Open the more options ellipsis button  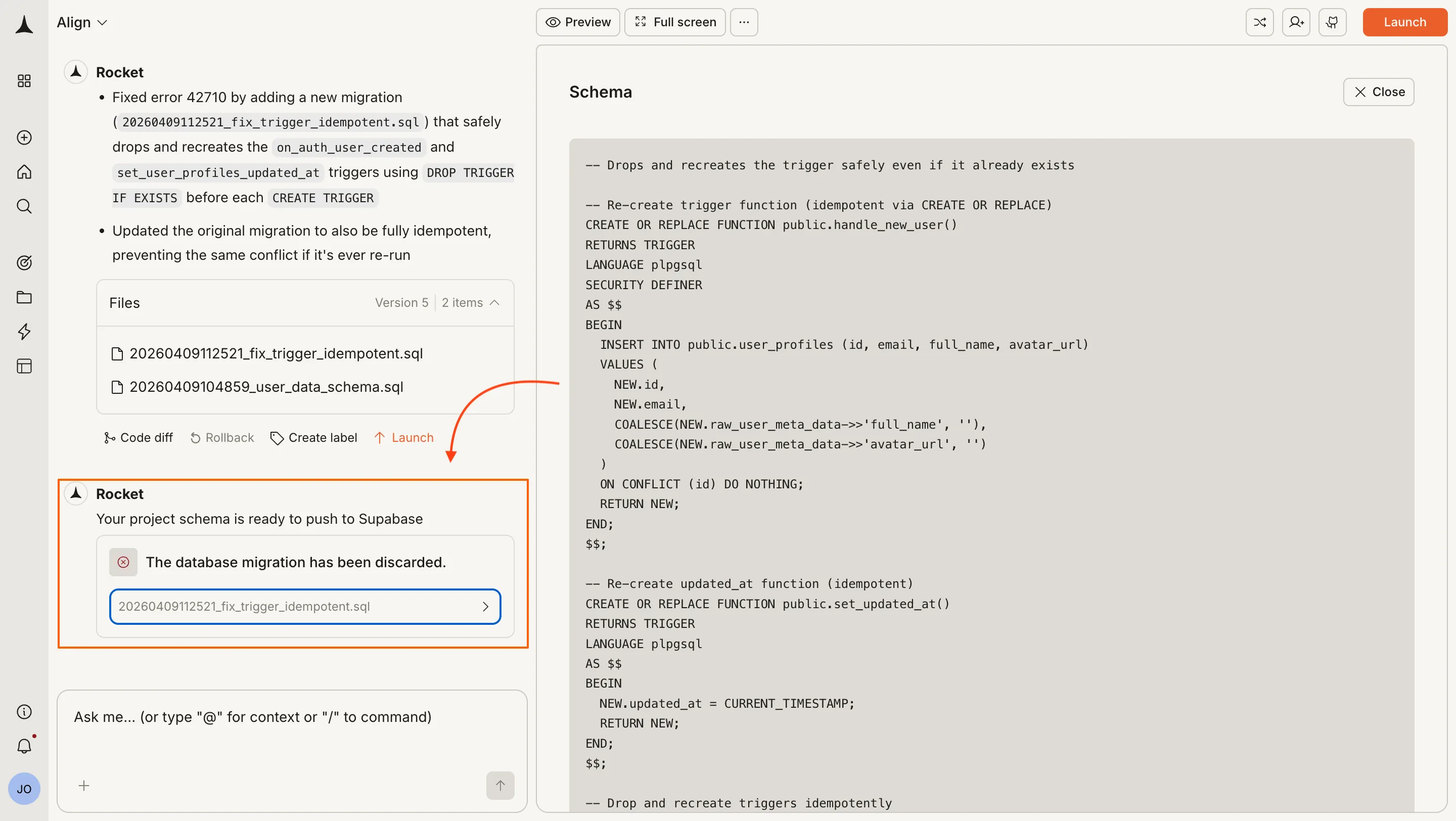click(x=744, y=22)
